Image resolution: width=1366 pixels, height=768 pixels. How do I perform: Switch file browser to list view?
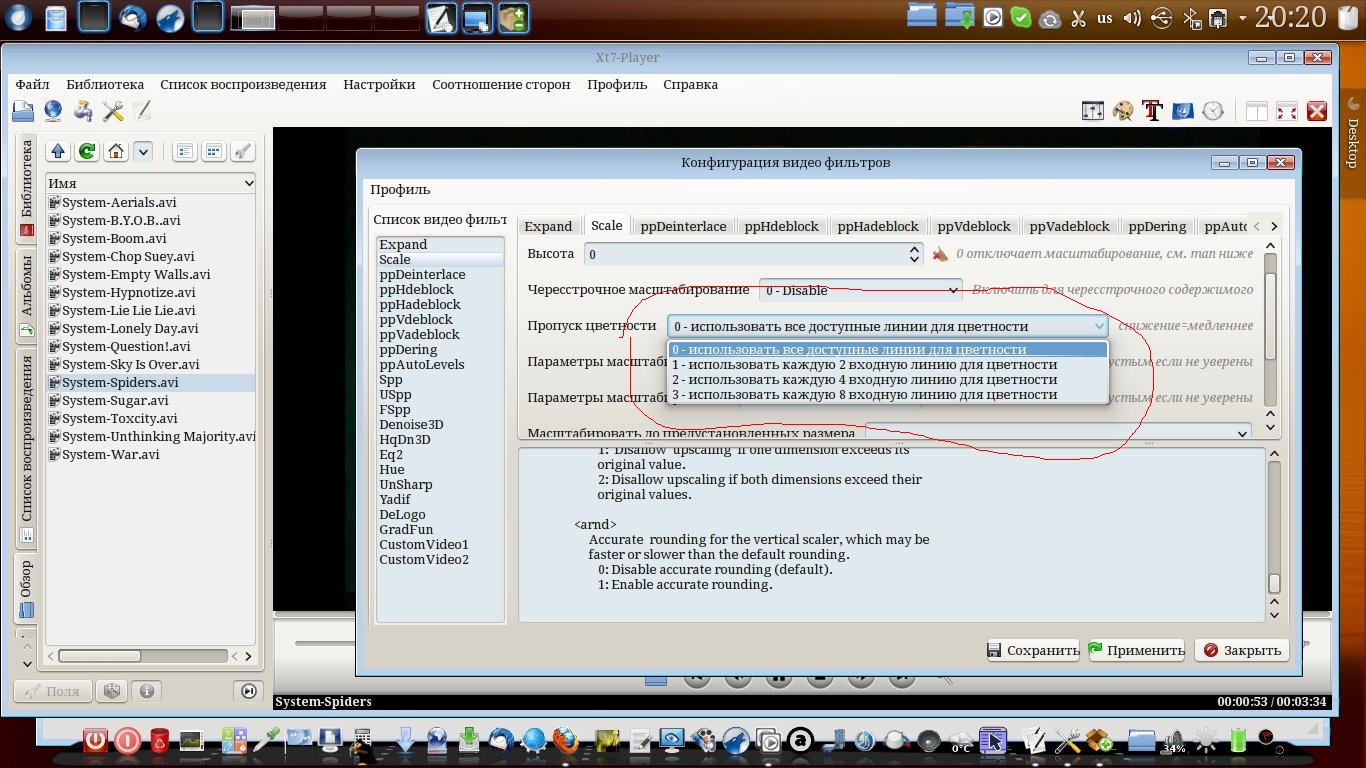[184, 151]
